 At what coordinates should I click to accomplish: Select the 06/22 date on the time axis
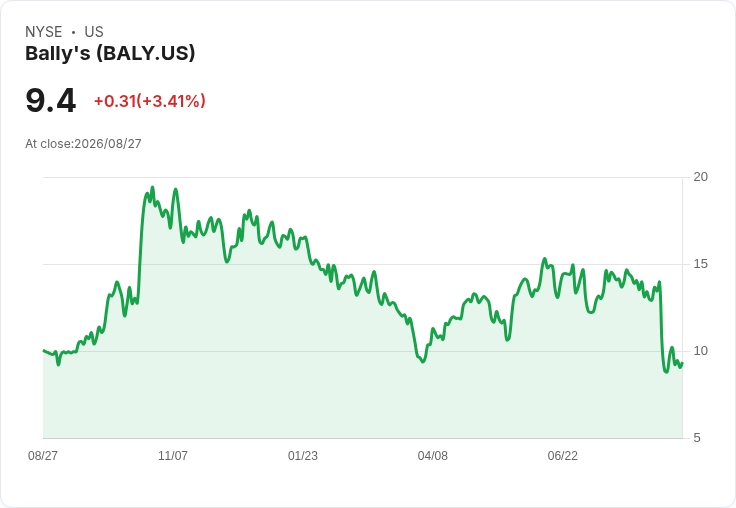[x=562, y=456]
